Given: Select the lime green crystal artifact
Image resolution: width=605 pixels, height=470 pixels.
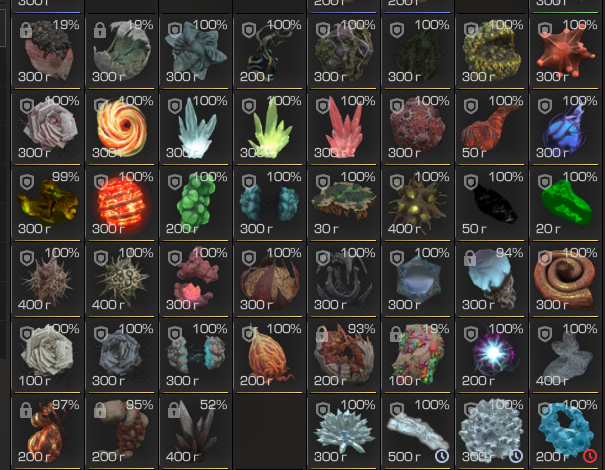Looking at the screenshot, I should (x=270, y=127).
